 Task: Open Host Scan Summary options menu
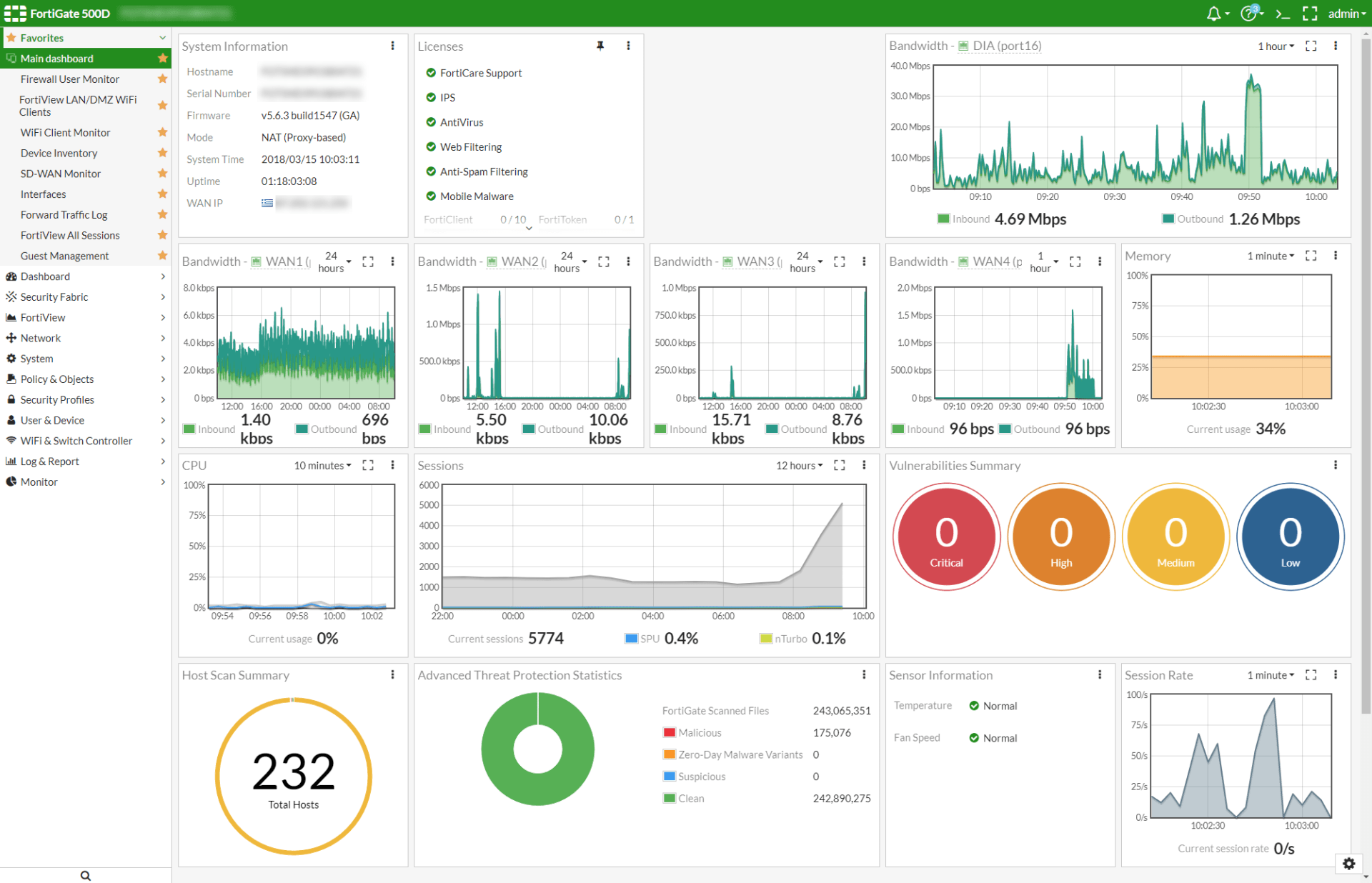[x=392, y=675]
